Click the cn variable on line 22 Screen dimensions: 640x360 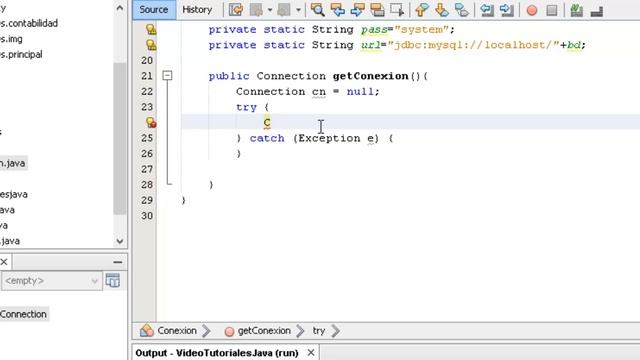click(x=319, y=92)
